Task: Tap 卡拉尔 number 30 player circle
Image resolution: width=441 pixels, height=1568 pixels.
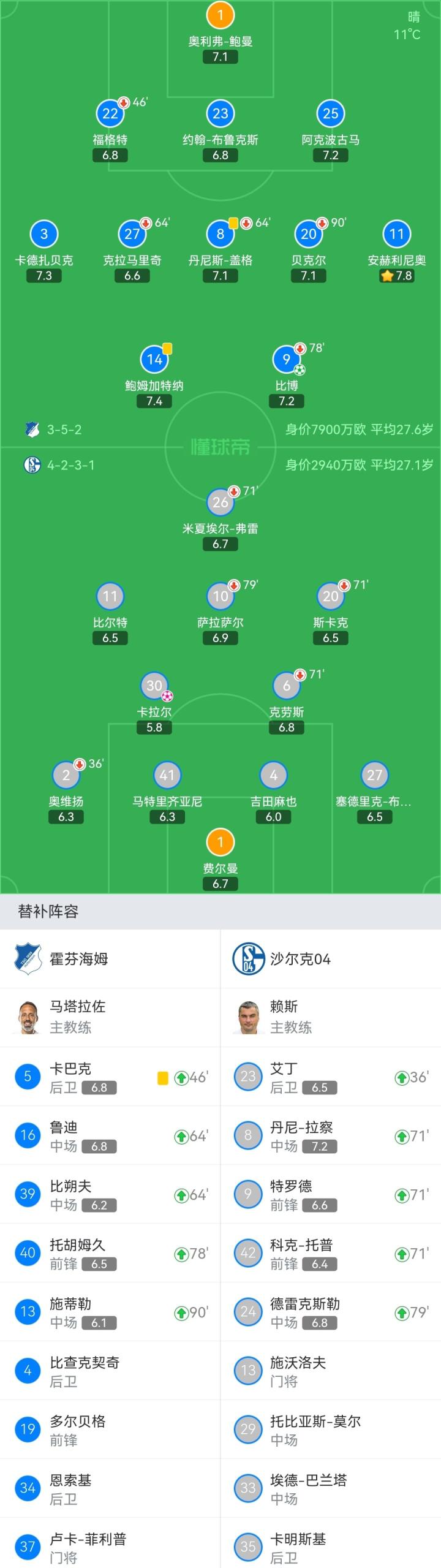Action: 154,686
